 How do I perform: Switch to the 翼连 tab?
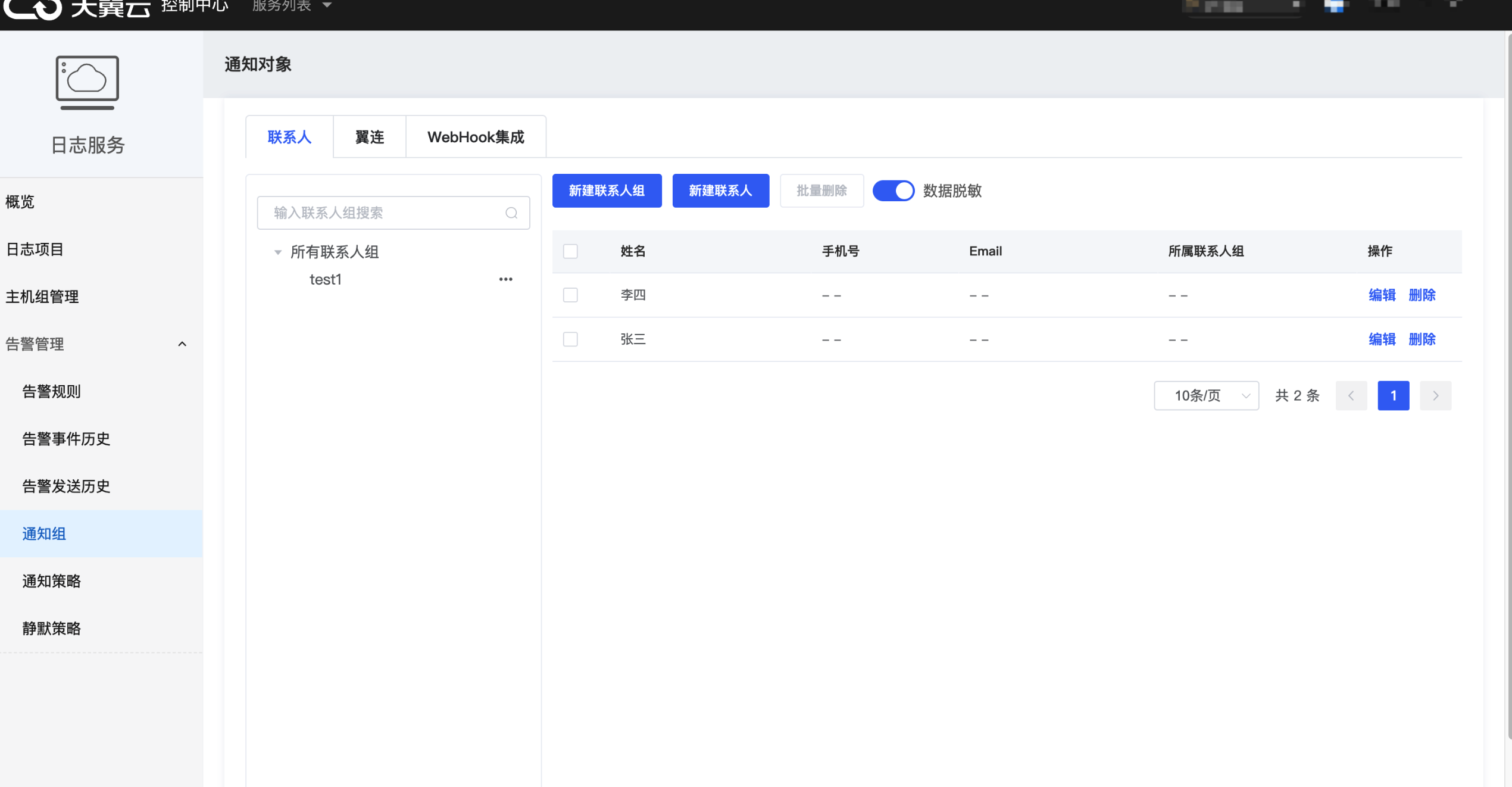coord(370,138)
